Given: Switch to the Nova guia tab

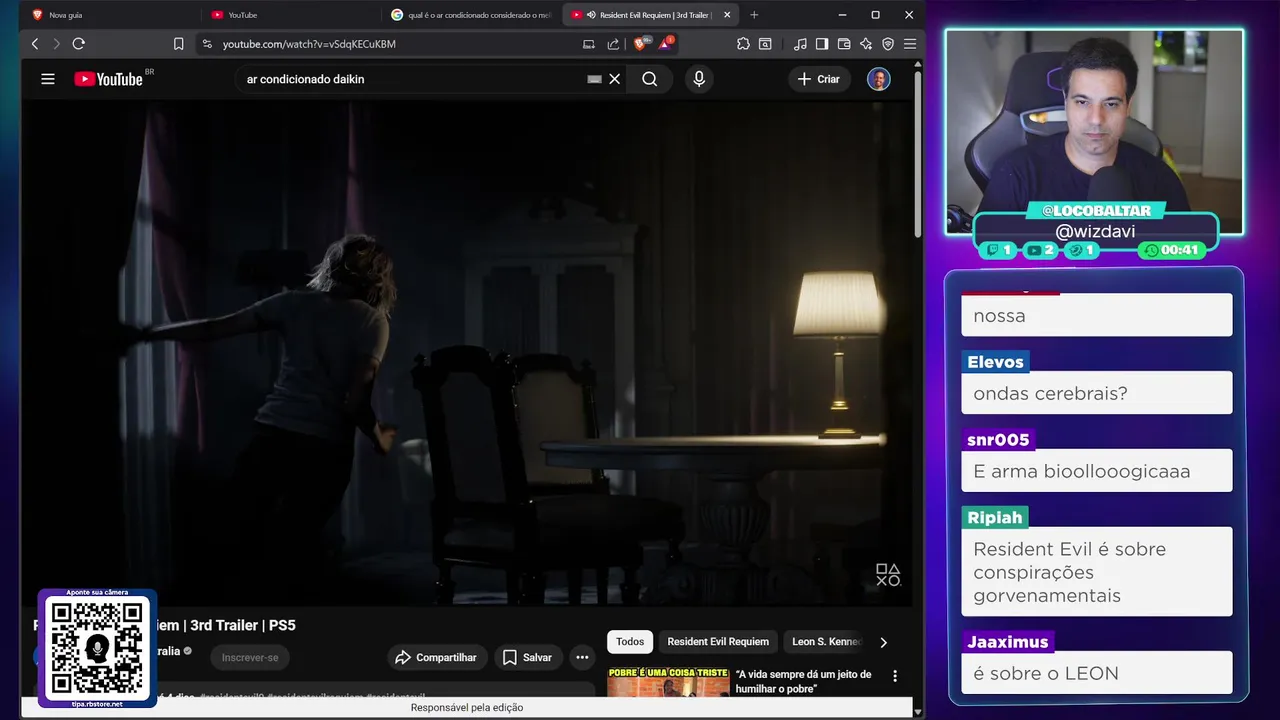Looking at the screenshot, I should pos(110,15).
